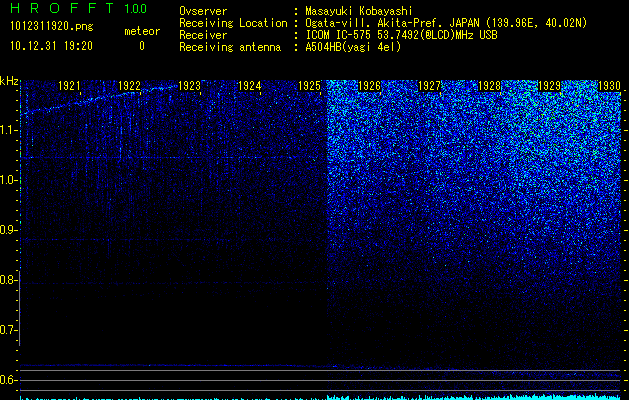
Task: Click the 1929 time marker
Action: (x=549, y=86)
